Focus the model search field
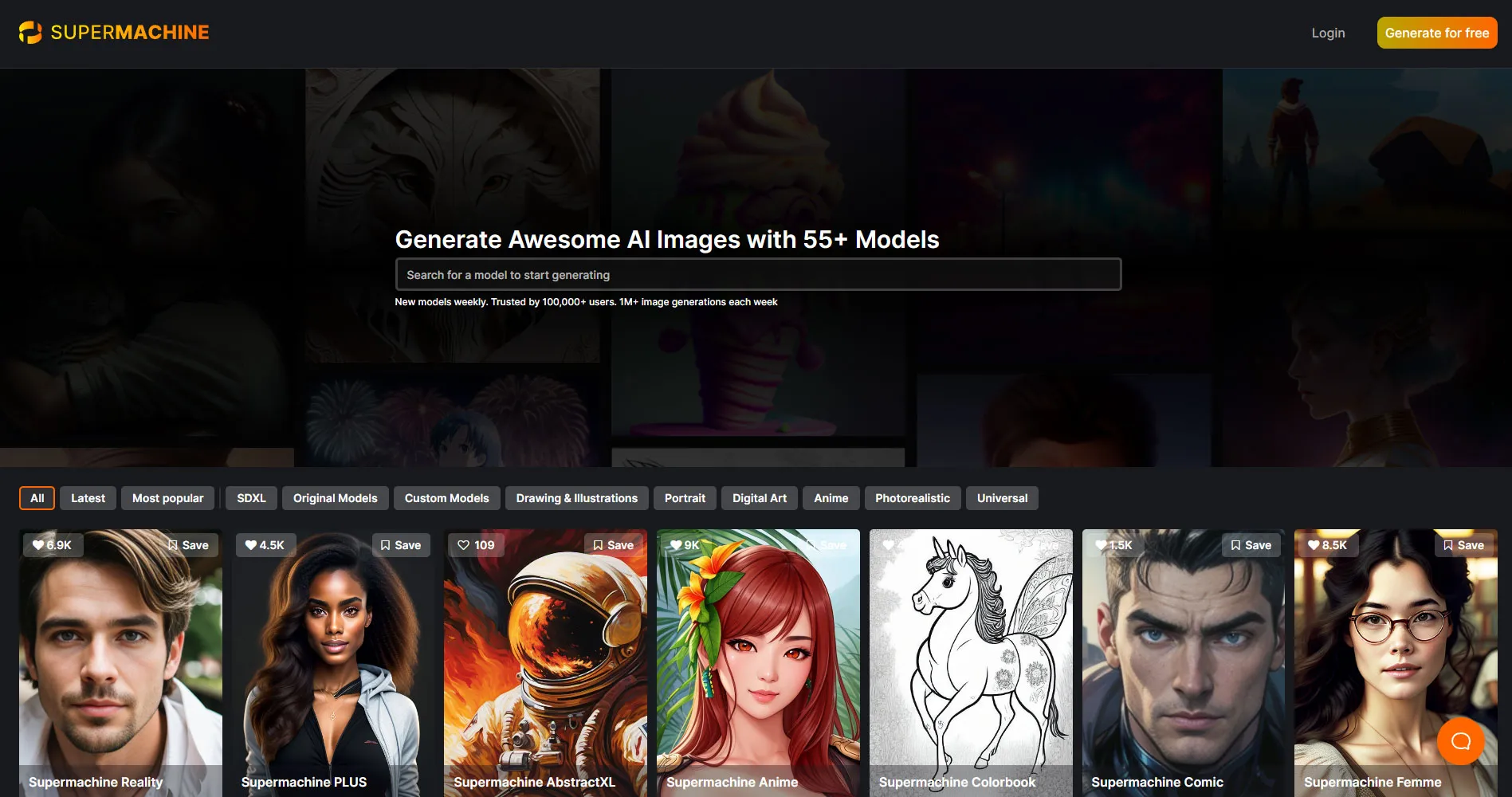The image size is (1512, 797). [x=758, y=274]
